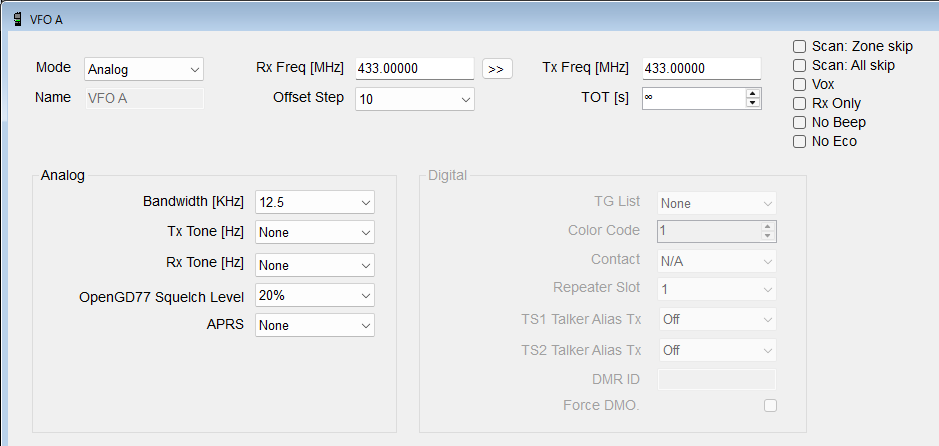Image resolution: width=939 pixels, height=446 pixels.
Task: Click the >> copy frequency button
Action: 497,68
